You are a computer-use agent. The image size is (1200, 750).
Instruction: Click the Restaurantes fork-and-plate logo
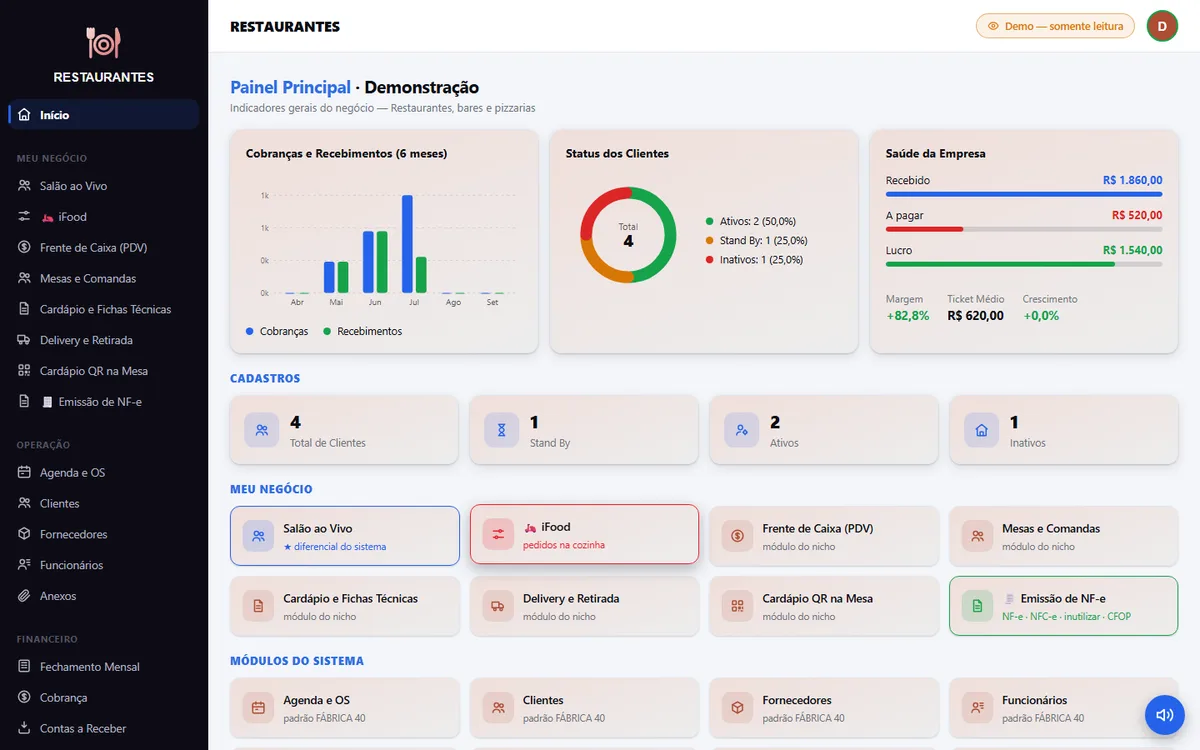click(103, 42)
